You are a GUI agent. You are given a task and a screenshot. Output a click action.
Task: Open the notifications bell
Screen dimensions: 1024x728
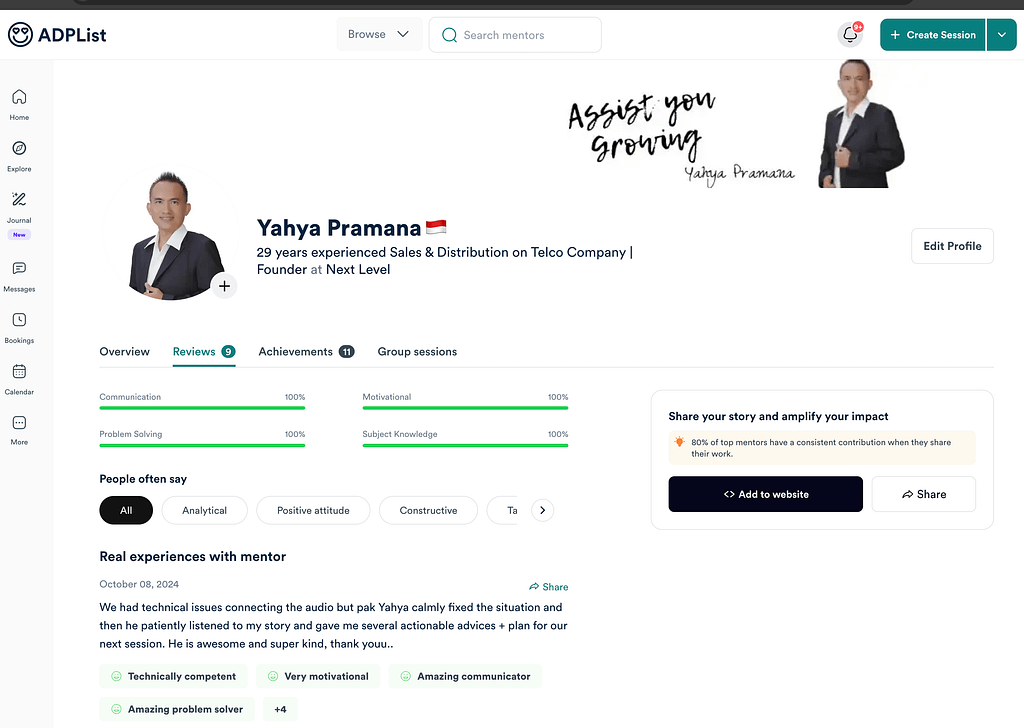(850, 35)
